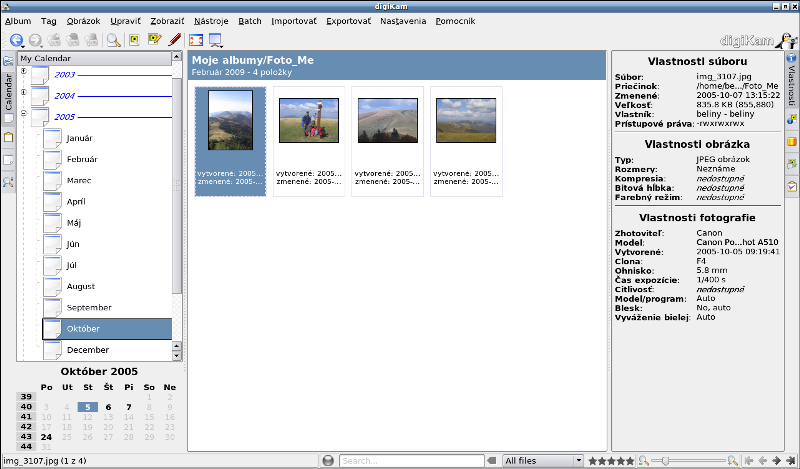Toggle full screen mode icon

[196, 40]
